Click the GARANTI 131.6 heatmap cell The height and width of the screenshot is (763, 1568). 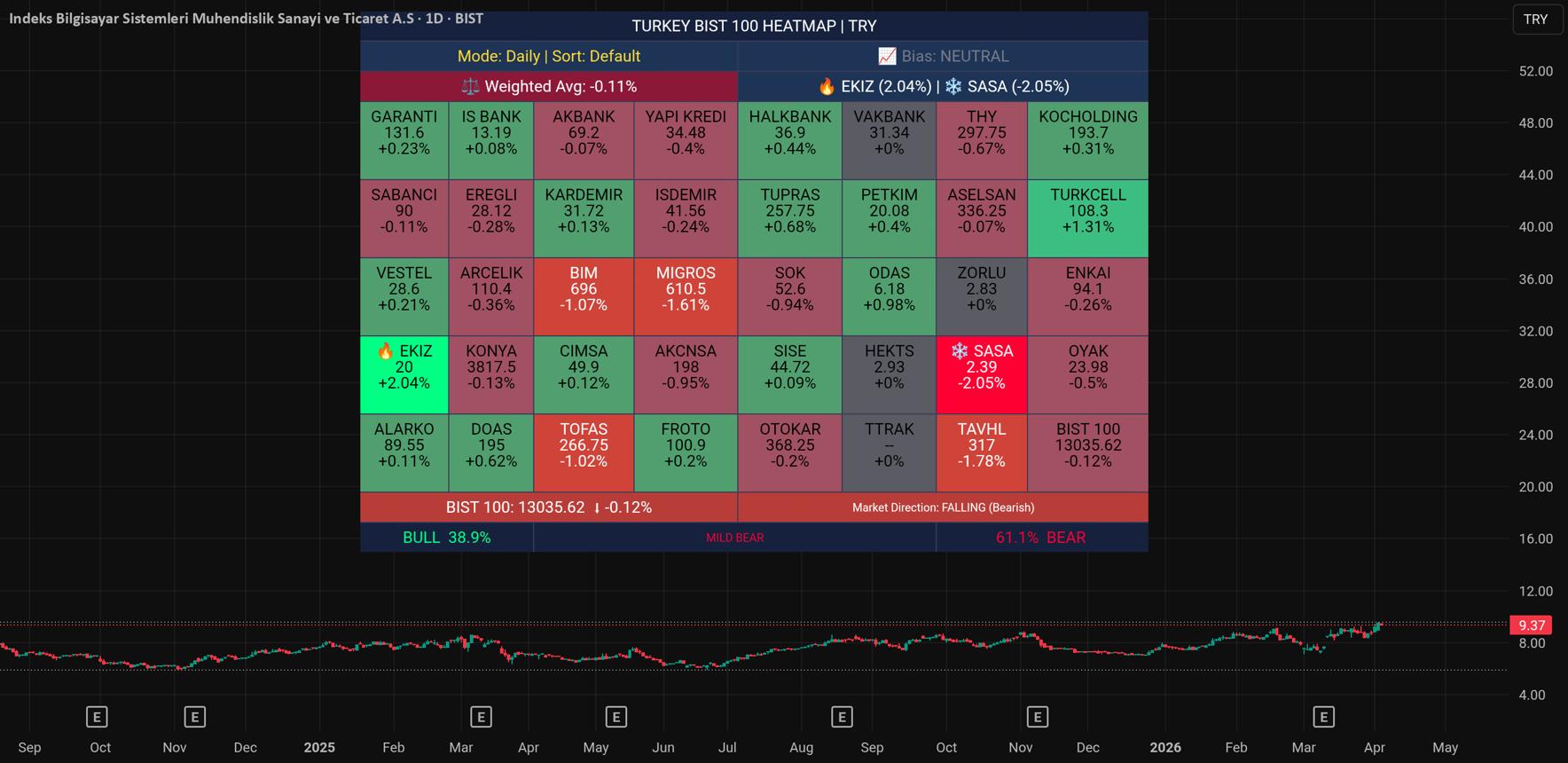coord(404,141)
